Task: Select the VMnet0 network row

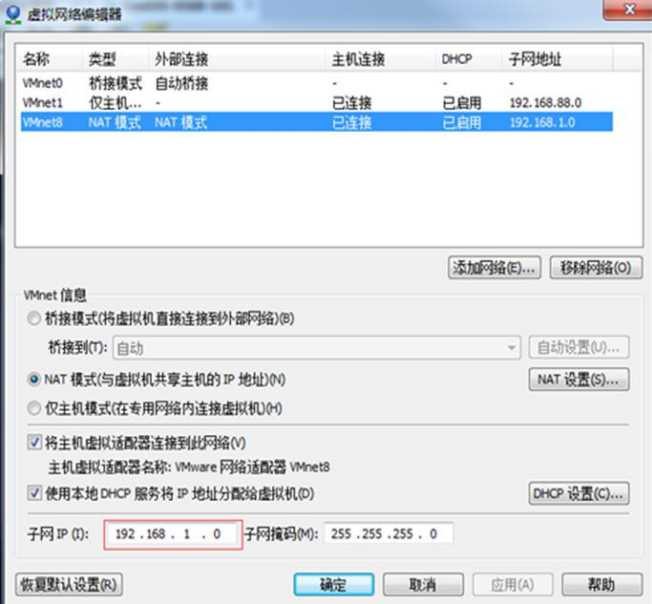Action: tap(316, 84)
